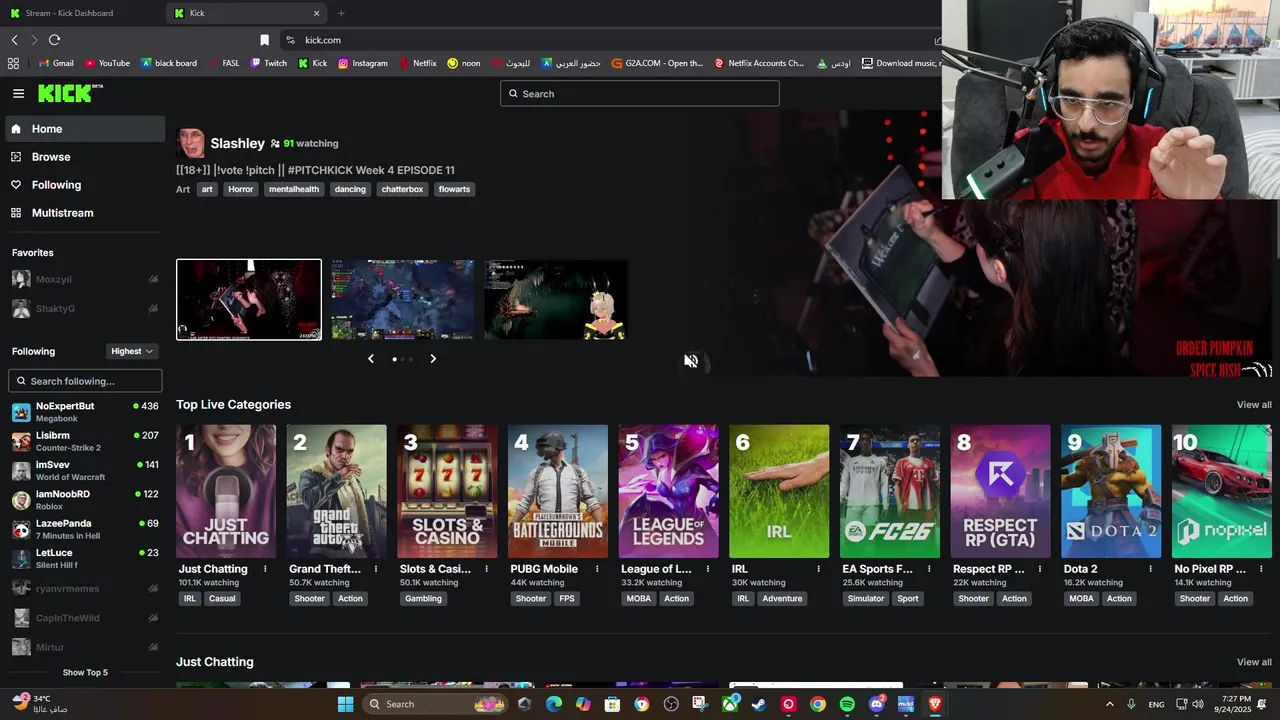This screenshot has height=720, width=1280.
Task: Open three-dot menu on Slots & Casino card
Action: (486, 569)
